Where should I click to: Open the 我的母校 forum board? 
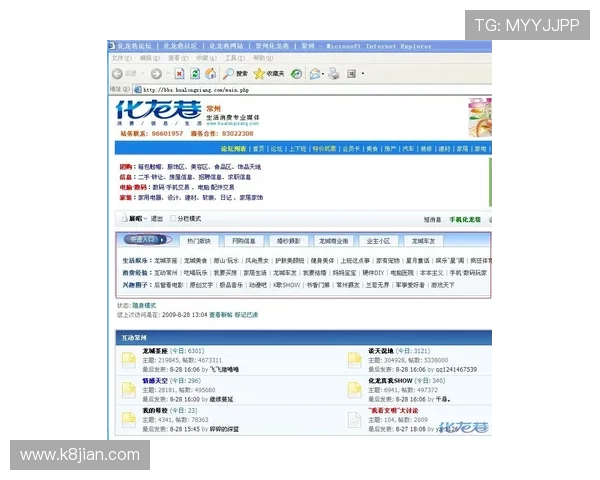155,410
